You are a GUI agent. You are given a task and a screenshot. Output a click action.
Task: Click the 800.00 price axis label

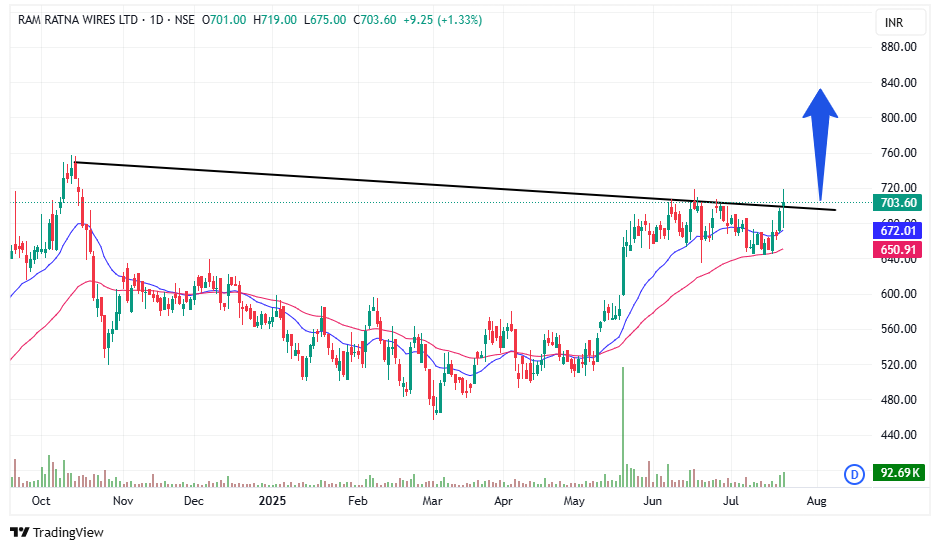click(x=899, y=118)
